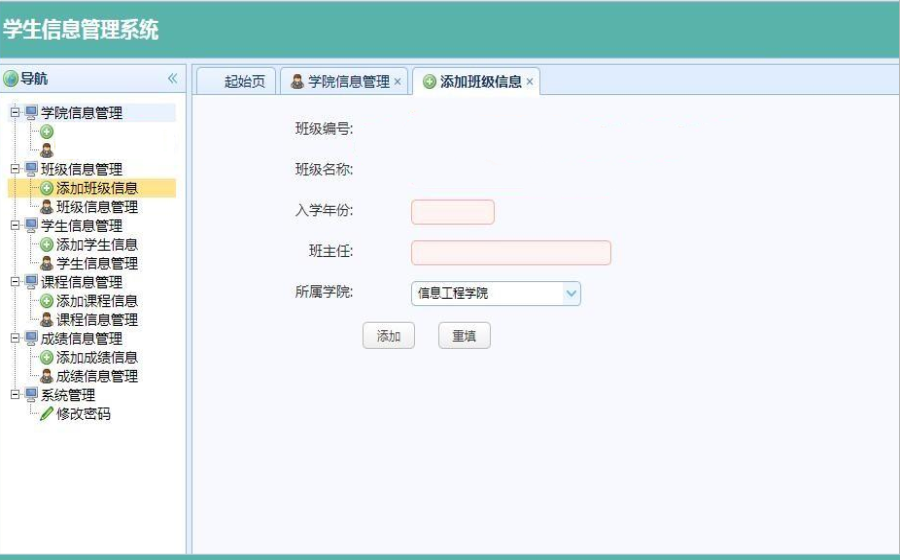Click computer icon beside 成绩信息管理 parent node
Screen dimensions: 900x560
pyautogui.click(x=32, y=339)
